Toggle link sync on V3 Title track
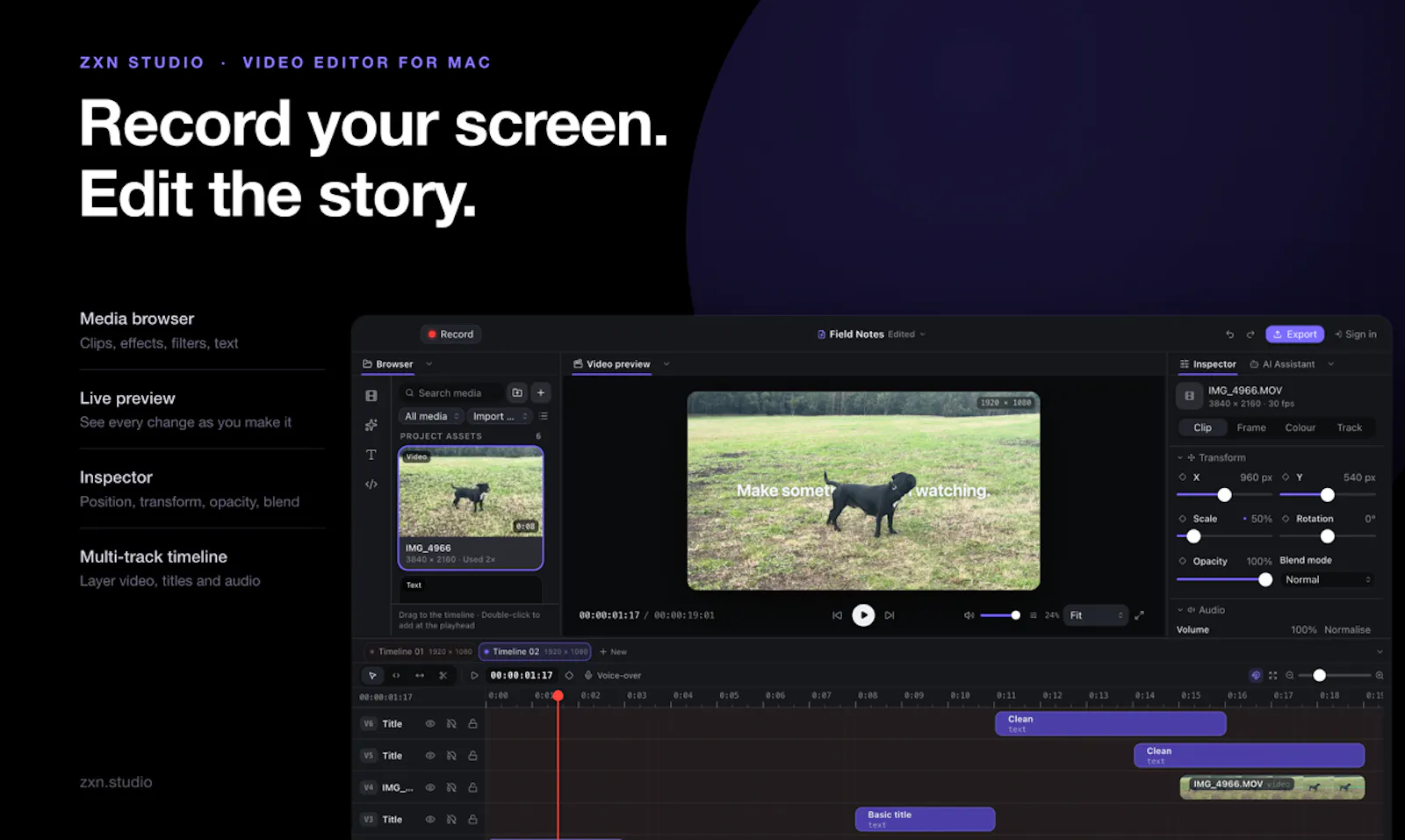This screenshot has width=1405, height=840. (x=451, y=819)
